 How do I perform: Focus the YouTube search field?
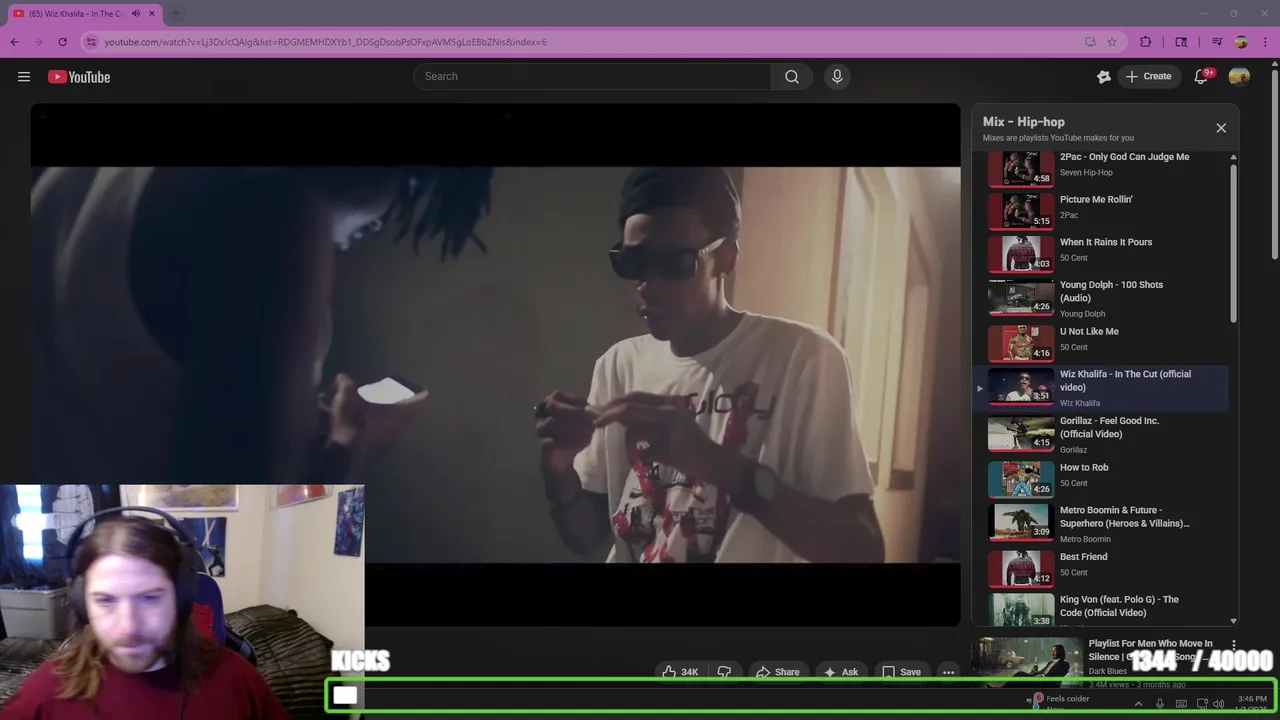point(592,77)
